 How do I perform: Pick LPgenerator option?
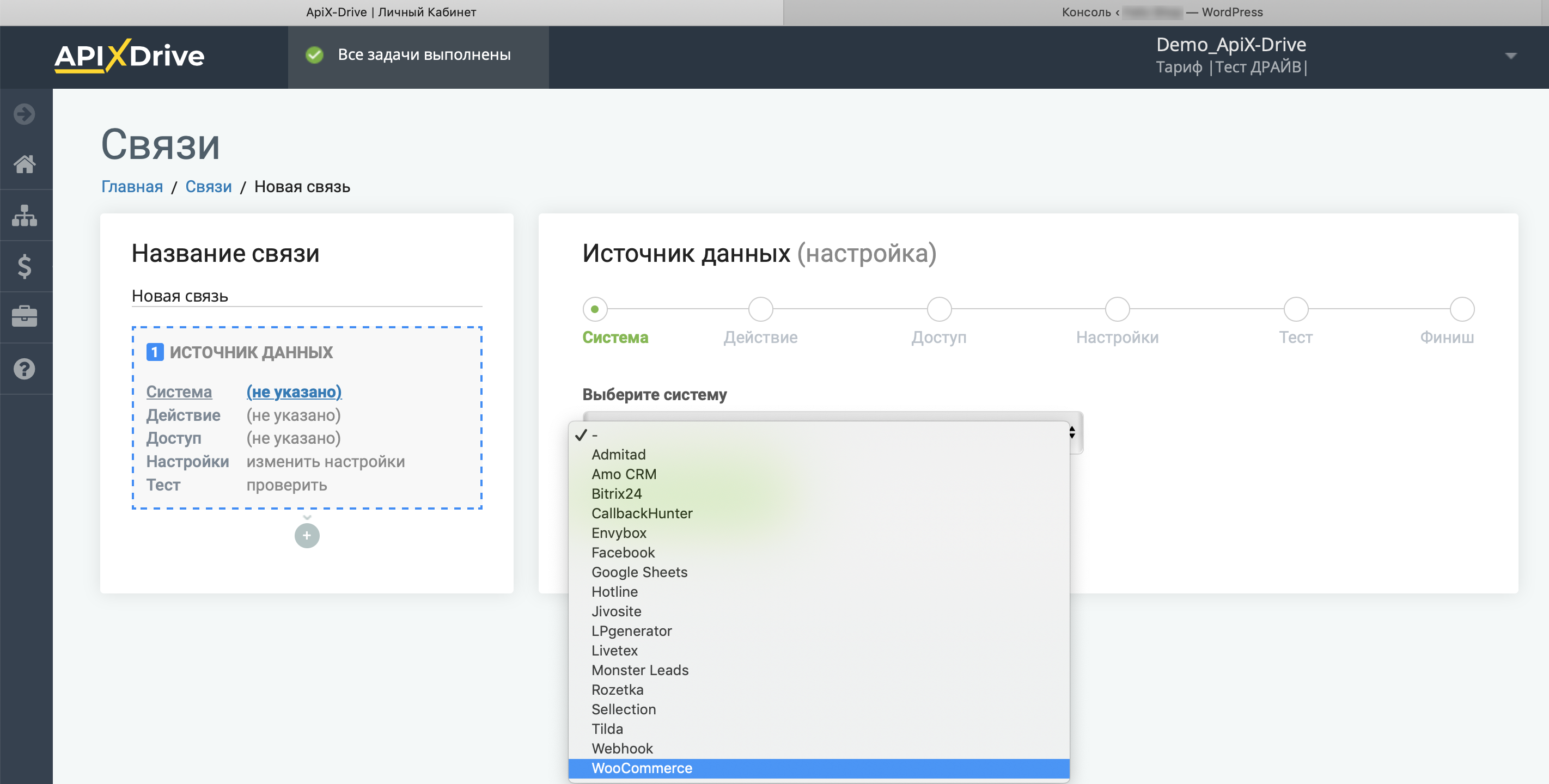click(819, 630)
